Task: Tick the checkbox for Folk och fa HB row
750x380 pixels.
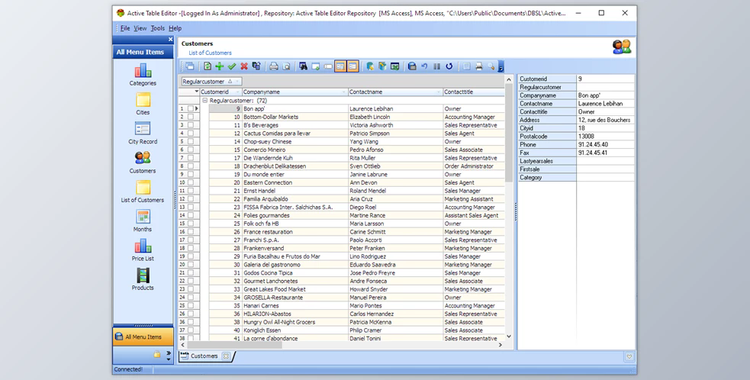Action: [x=190, y=224]
